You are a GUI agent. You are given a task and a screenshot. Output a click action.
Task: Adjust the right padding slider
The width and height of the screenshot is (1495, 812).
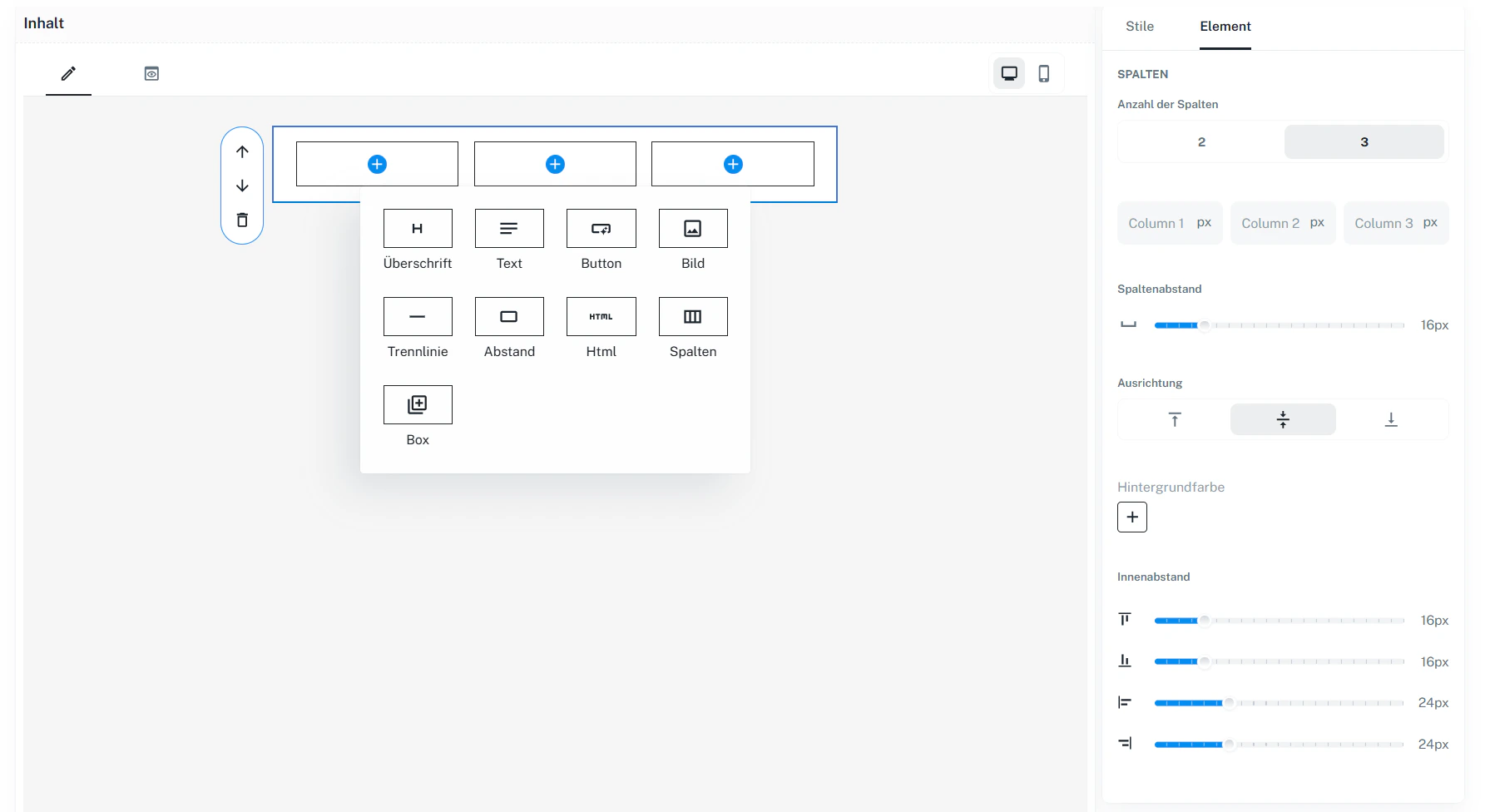coord(1280,744)
